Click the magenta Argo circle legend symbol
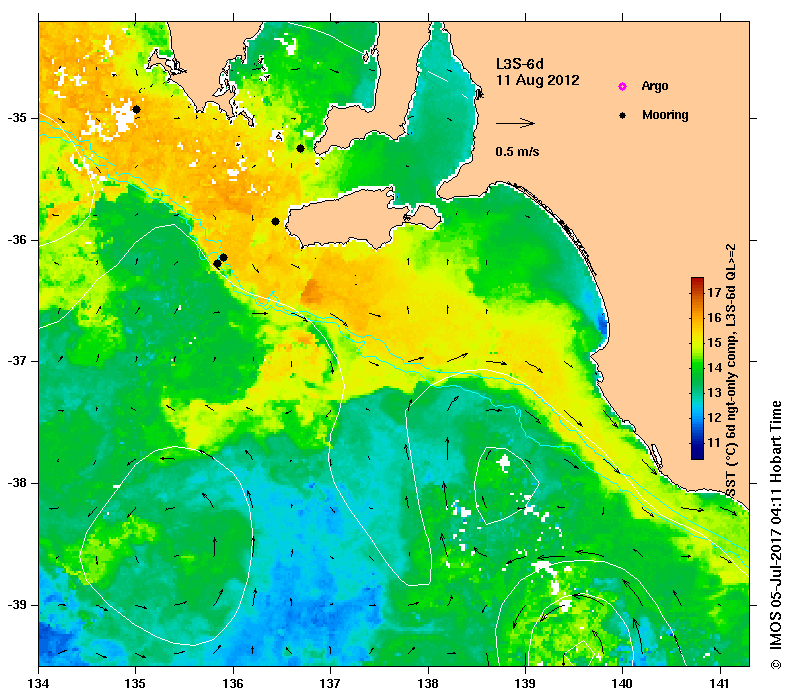 coord(623,87)
